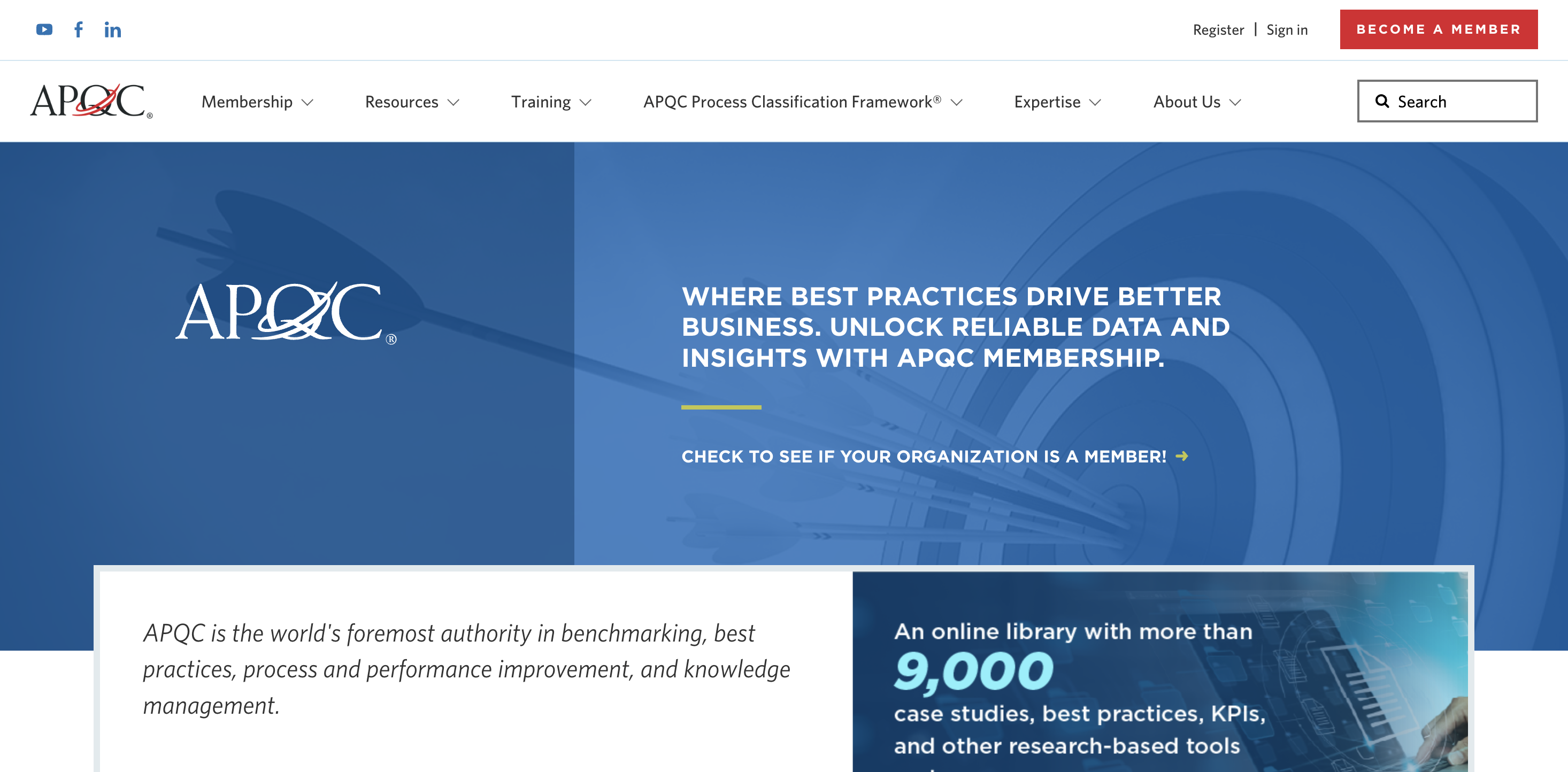This screenshot has height=772, width=1568.
Task: Click the Register link
Action: click(1218, 30)
